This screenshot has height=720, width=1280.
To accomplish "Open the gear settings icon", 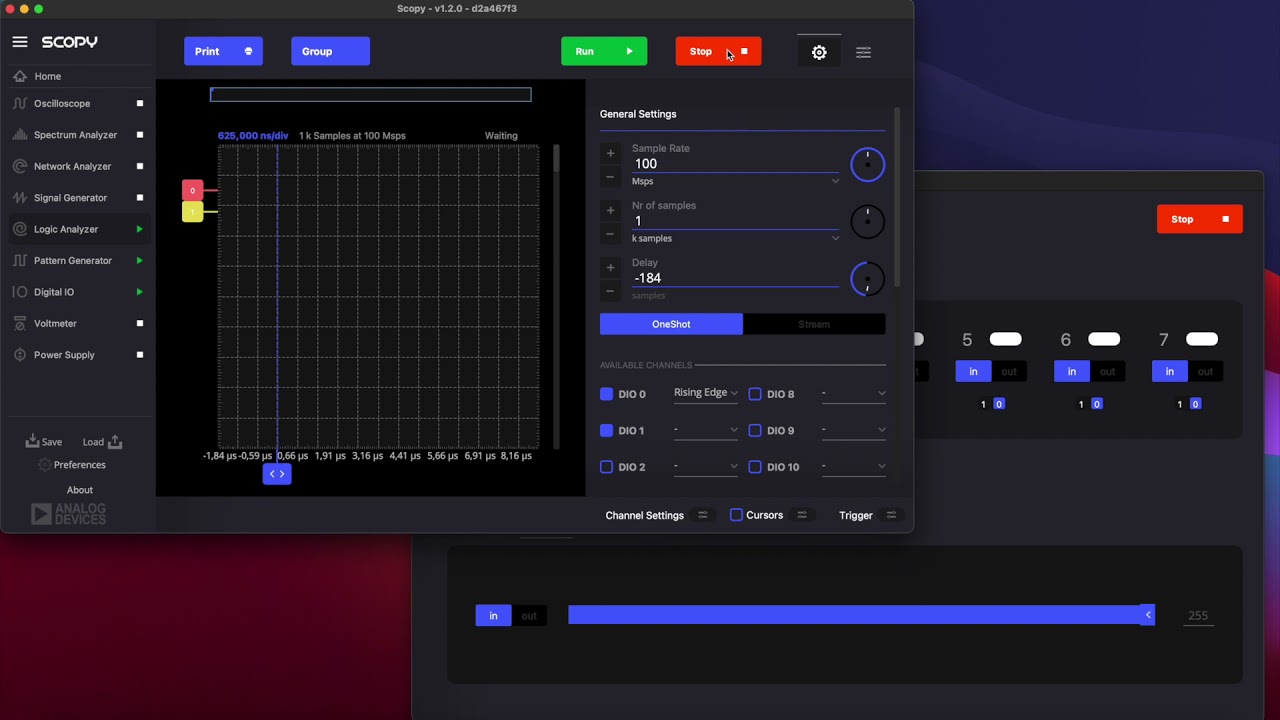I will click(819, 52).
